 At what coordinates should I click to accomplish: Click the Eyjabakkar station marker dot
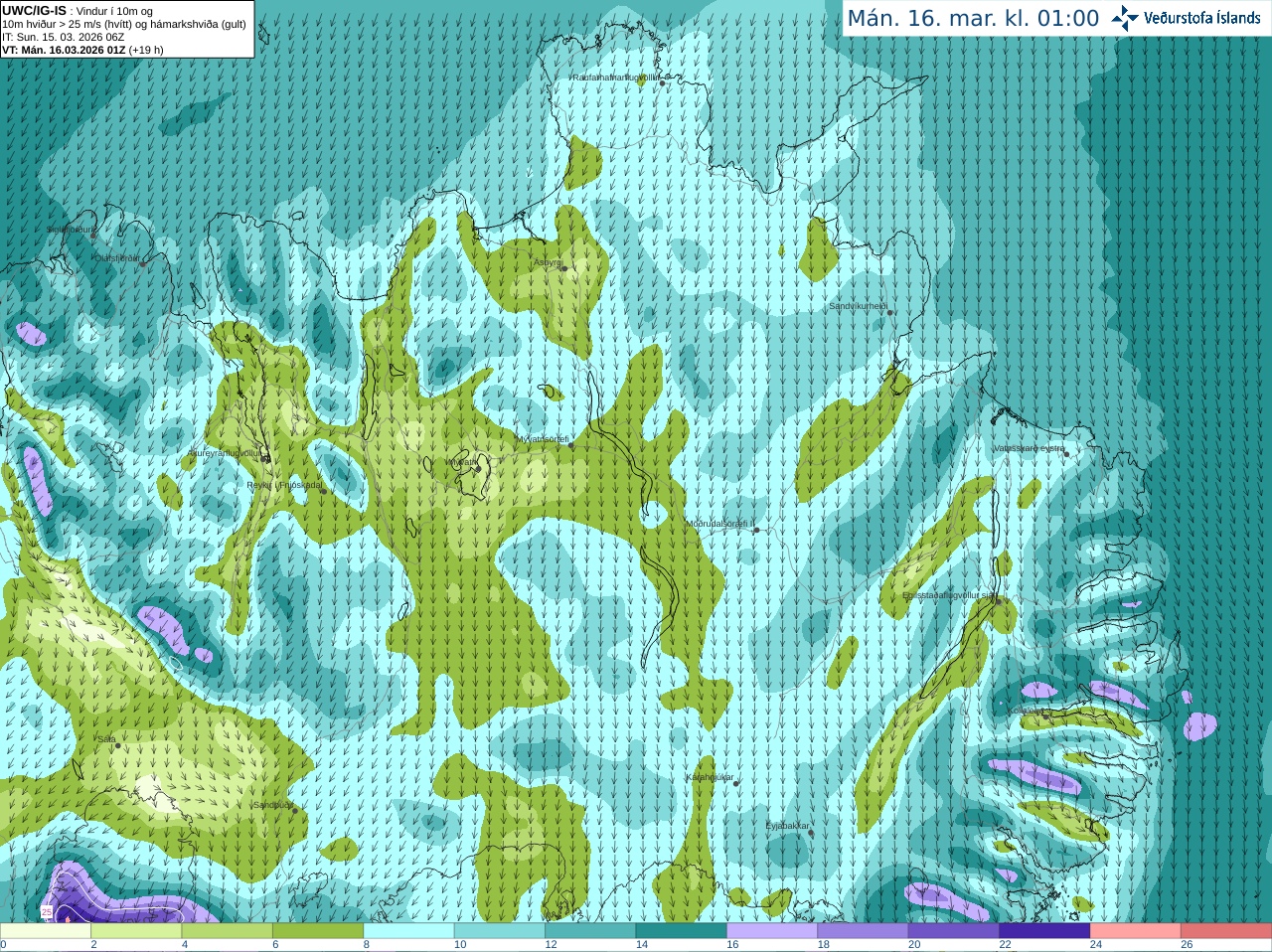click(812, 833)
